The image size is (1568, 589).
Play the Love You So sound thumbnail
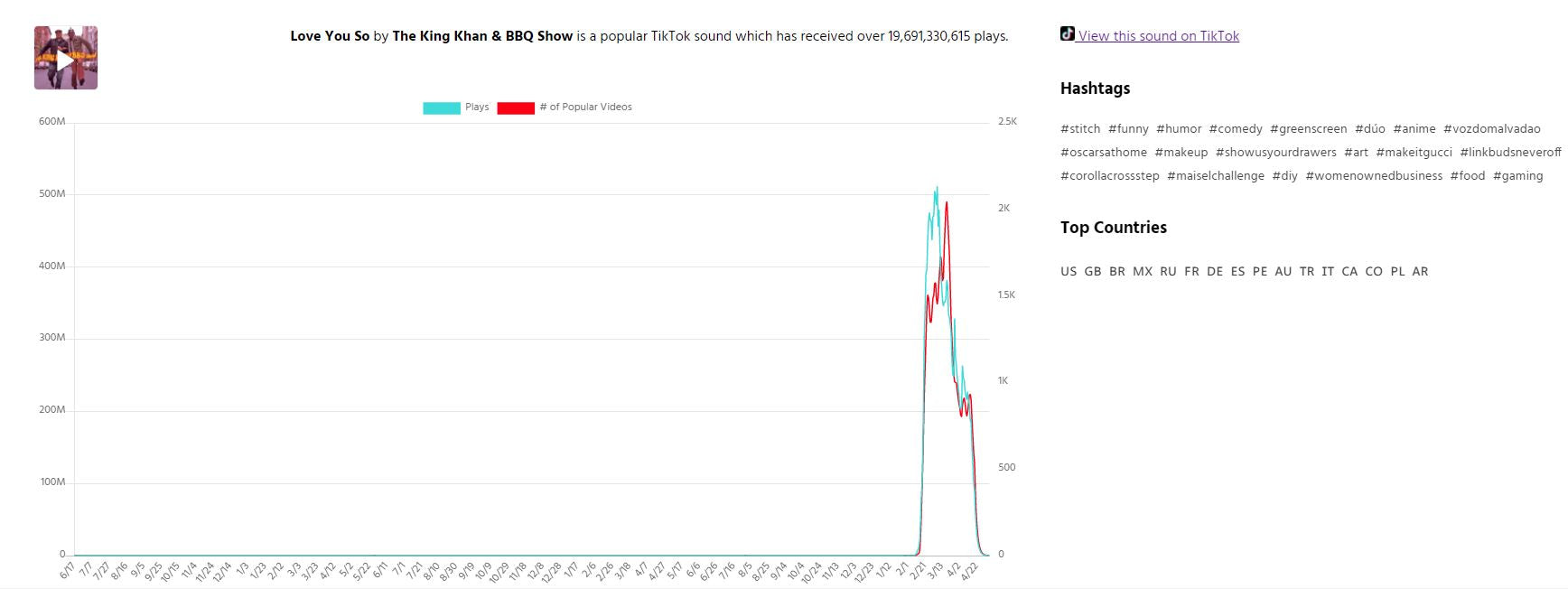pos(66,59)
